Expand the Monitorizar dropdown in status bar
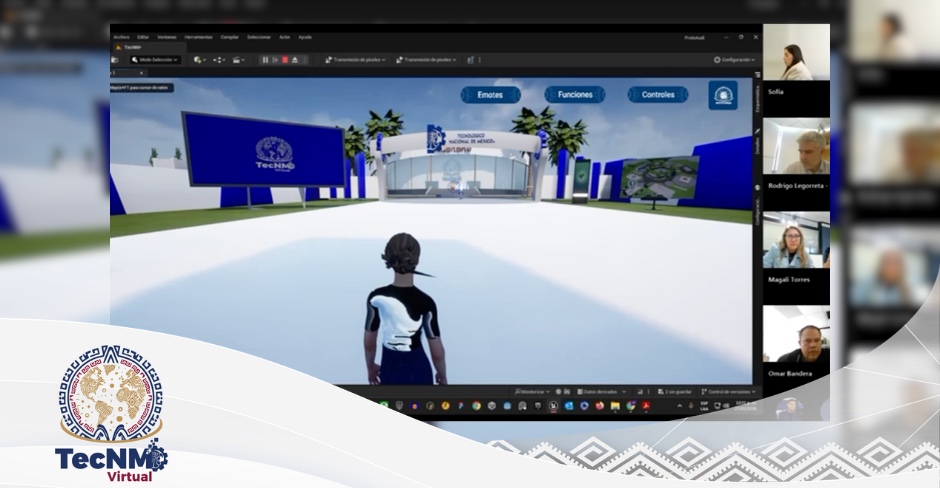This screenshot has width=940, height=488. [x=532, y=391]
